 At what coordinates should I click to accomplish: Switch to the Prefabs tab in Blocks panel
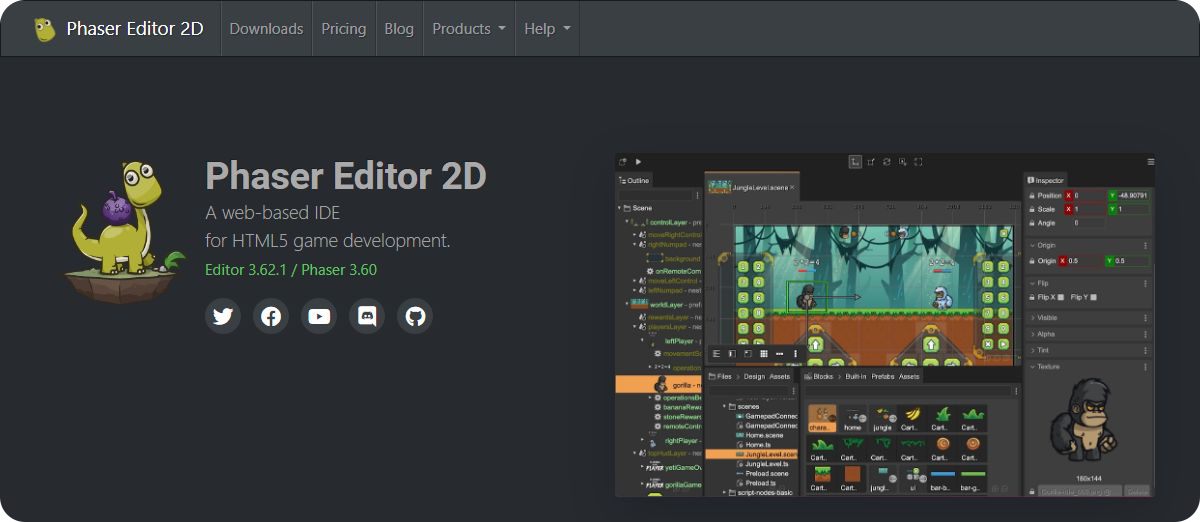point(882,376)
